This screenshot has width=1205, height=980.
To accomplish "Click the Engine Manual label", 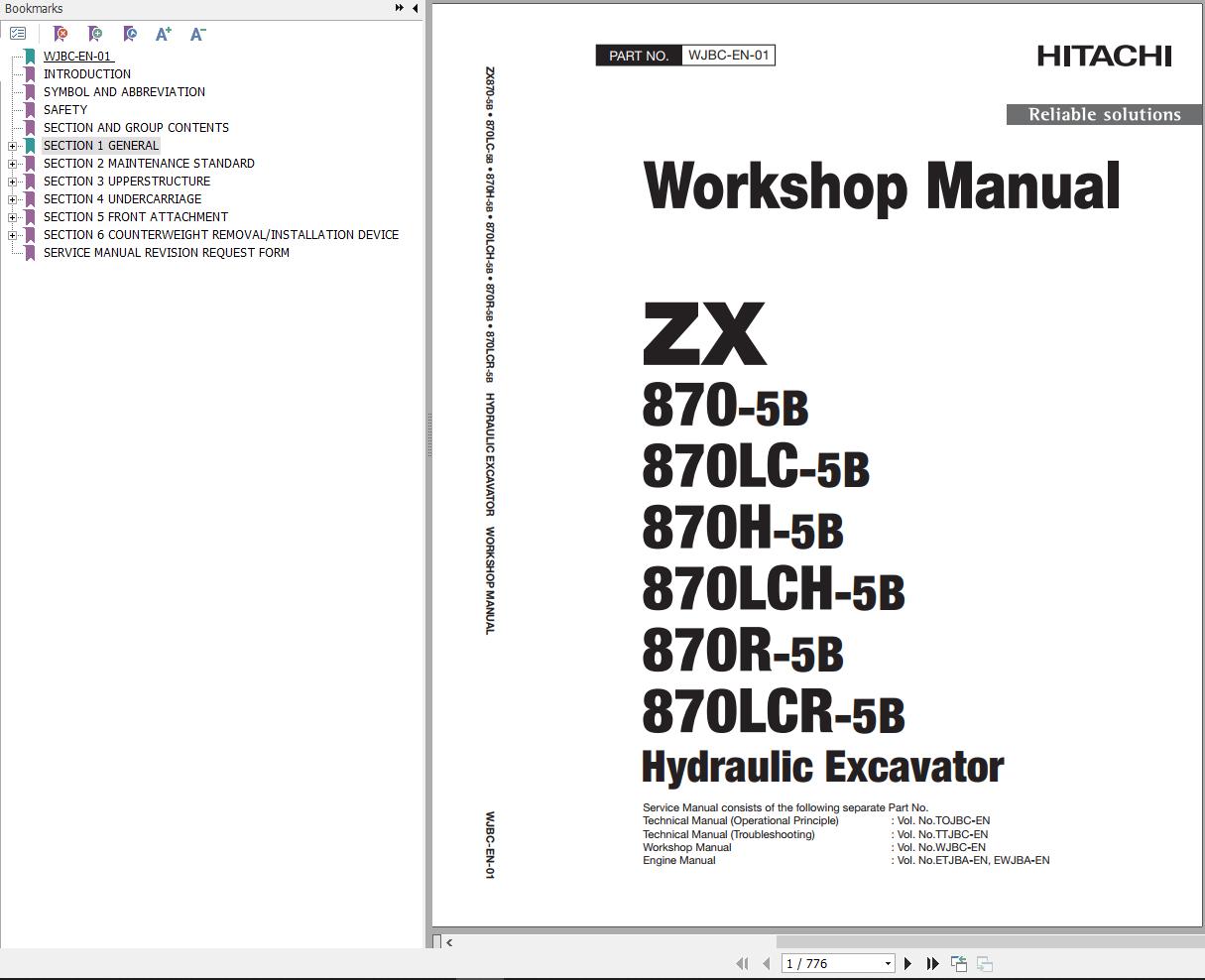I will point(679,860).
